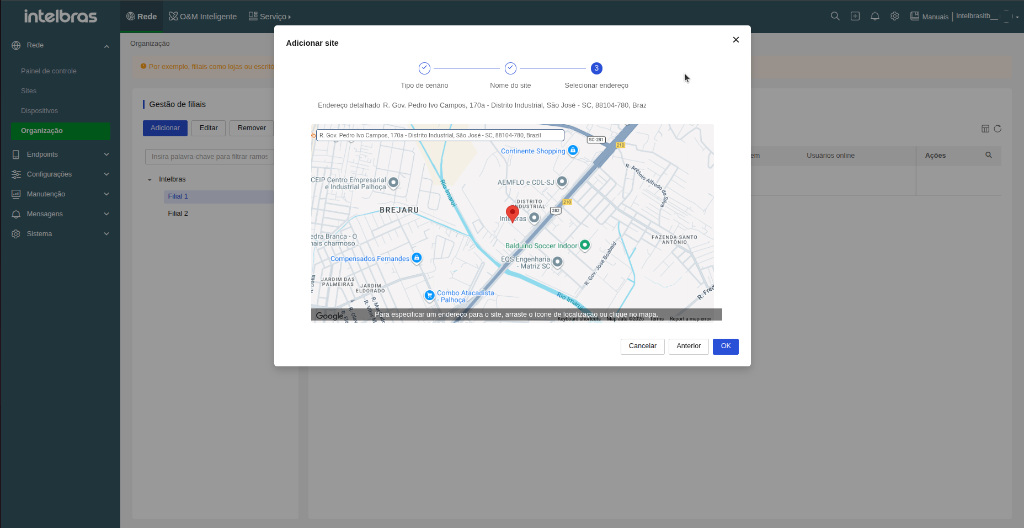Viewport: 1024px width, 528px height.
Task: Switch to O&M Inteligente tab
Action: [203, 16]
